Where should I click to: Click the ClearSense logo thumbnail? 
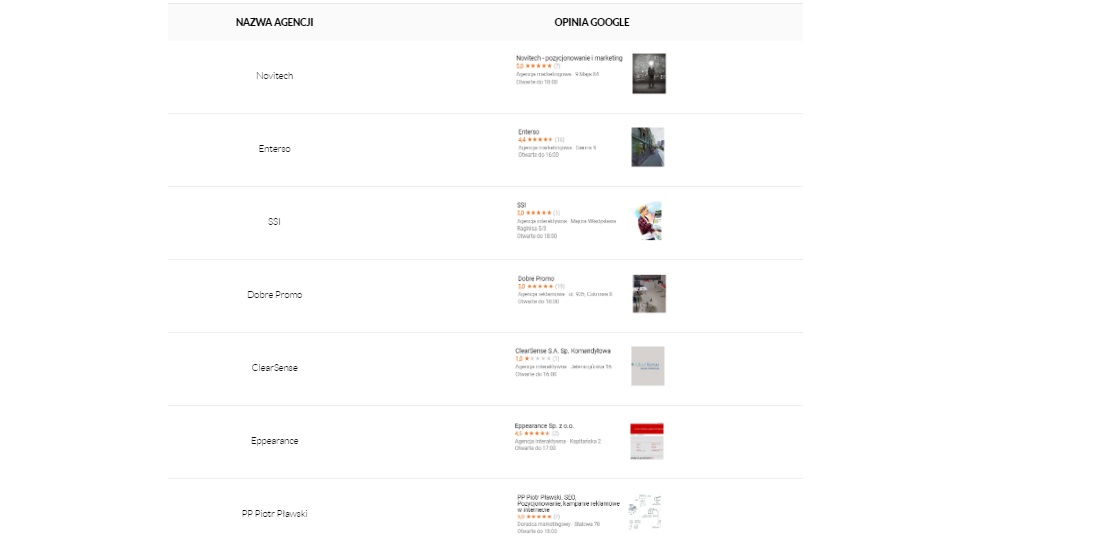648,366
